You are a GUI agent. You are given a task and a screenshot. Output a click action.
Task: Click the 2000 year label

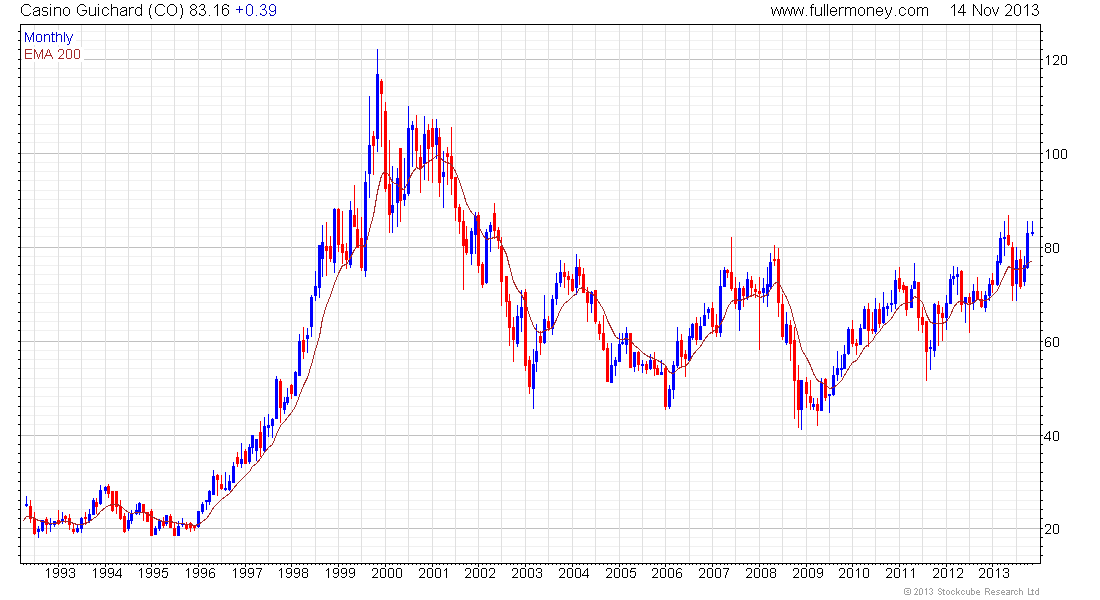tap(387, 573)
